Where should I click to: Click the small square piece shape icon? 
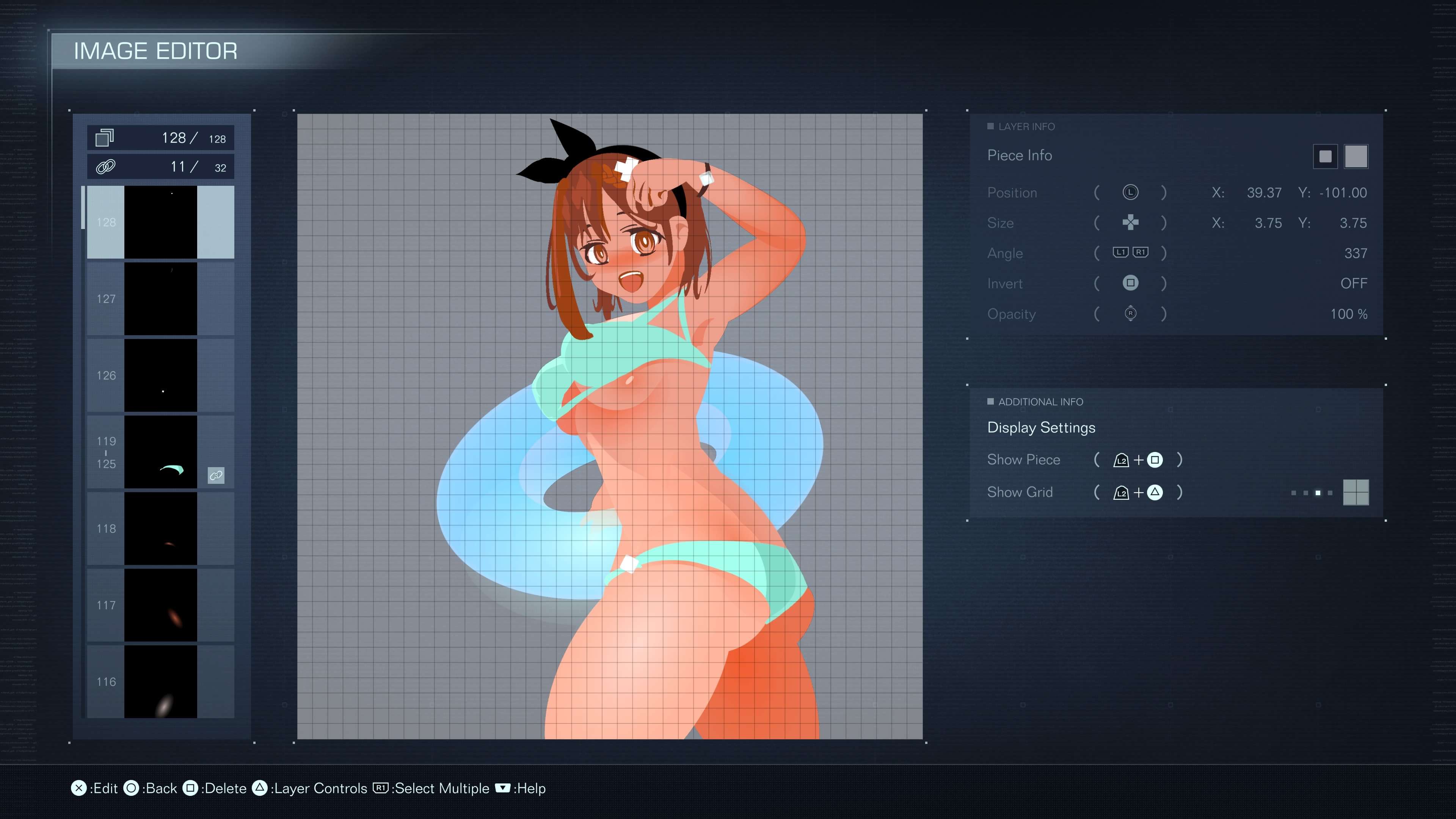[x=1325, y=157]
